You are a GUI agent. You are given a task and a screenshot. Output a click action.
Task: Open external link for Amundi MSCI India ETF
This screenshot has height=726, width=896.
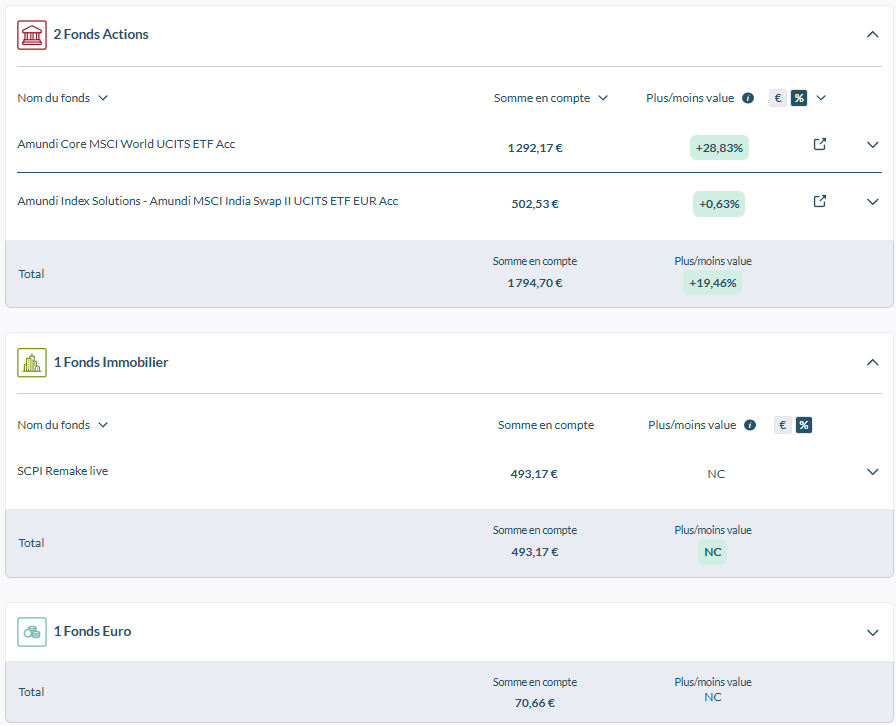point(819,201)
